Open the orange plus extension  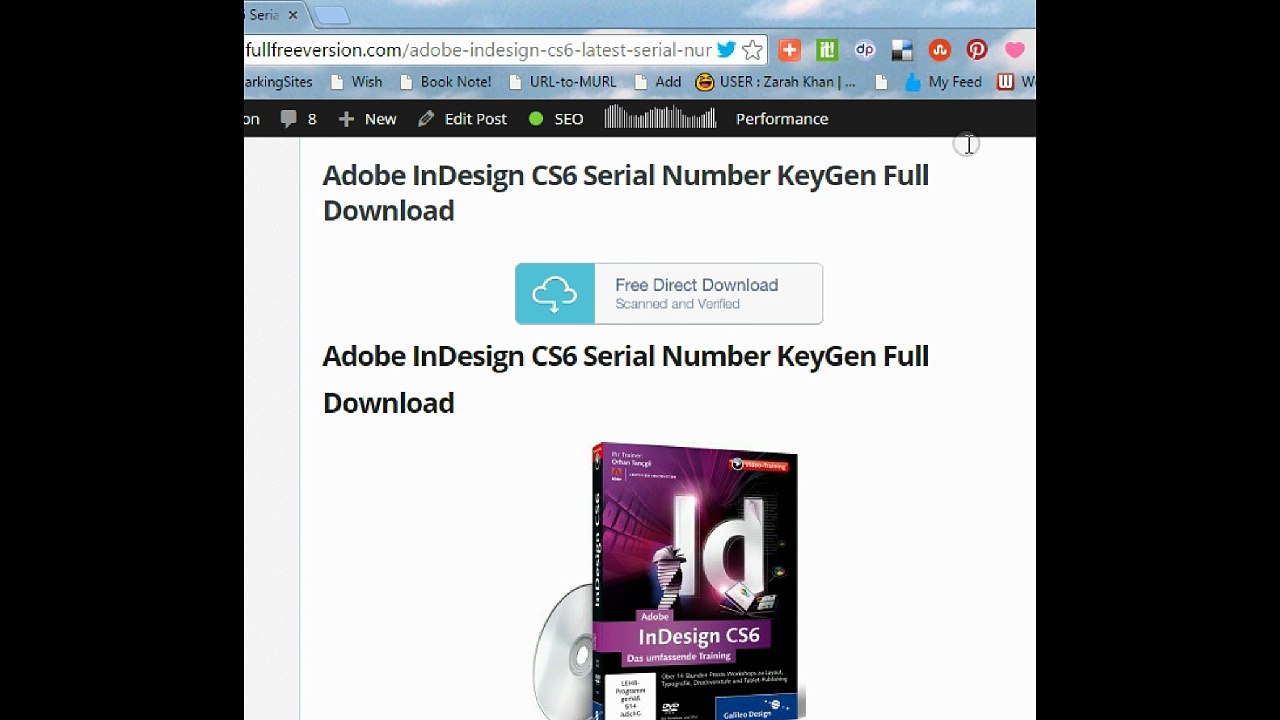pos(789,50)
